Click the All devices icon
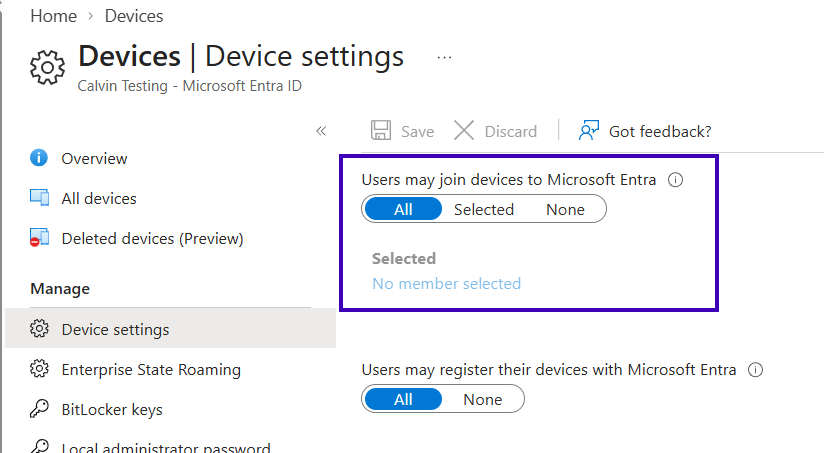 [x=39, y=198]
